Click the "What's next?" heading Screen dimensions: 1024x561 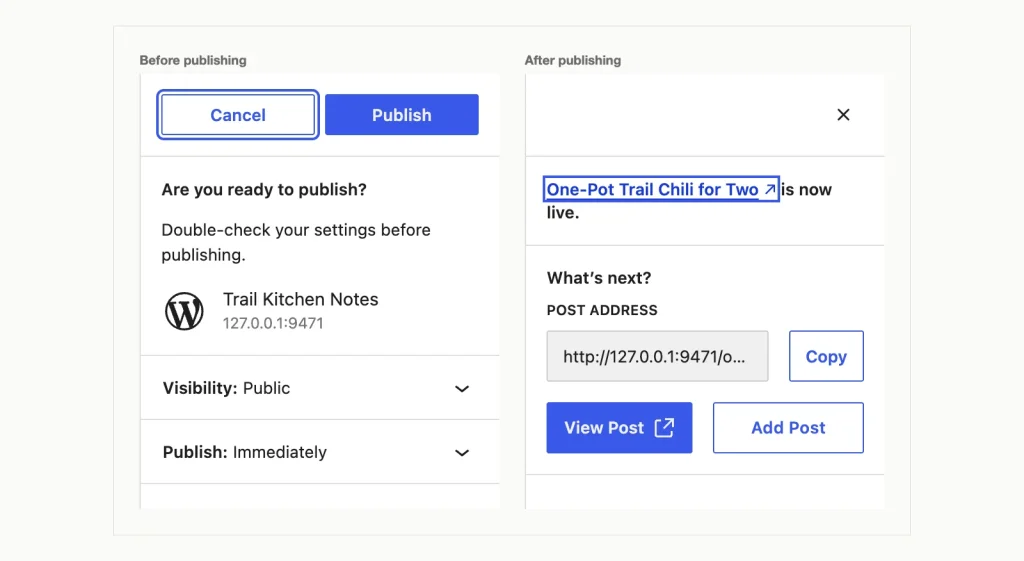tap(599, 278)
